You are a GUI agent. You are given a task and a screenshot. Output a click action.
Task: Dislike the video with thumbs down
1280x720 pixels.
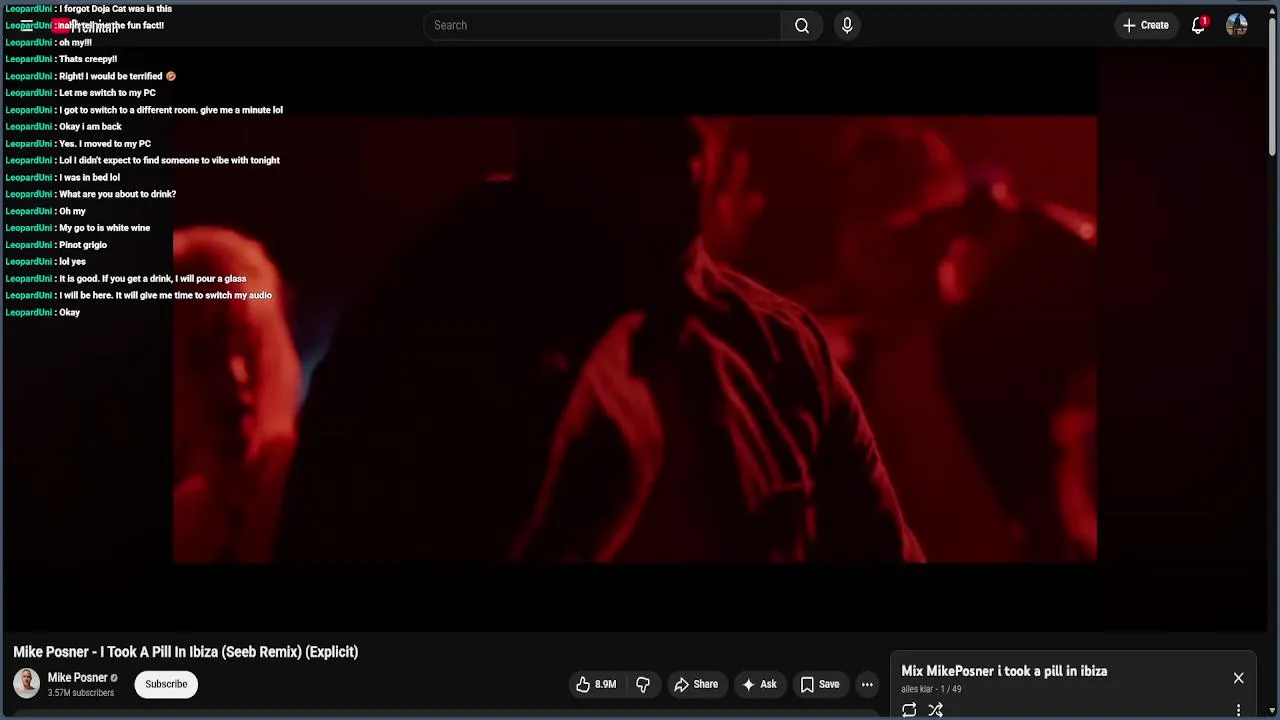tap(643, 684)
